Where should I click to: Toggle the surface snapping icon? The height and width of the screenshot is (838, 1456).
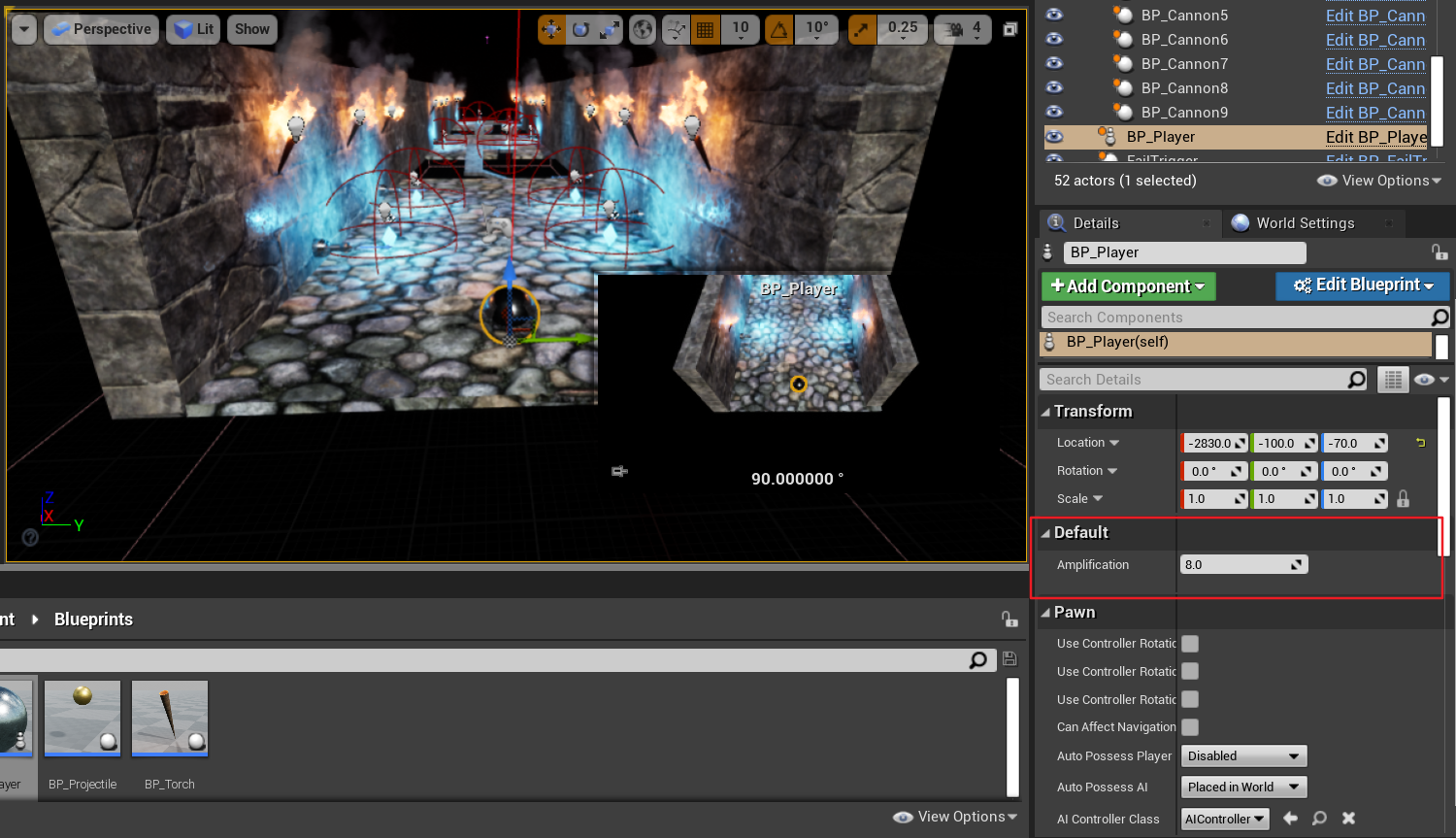(x=676, y=29)
